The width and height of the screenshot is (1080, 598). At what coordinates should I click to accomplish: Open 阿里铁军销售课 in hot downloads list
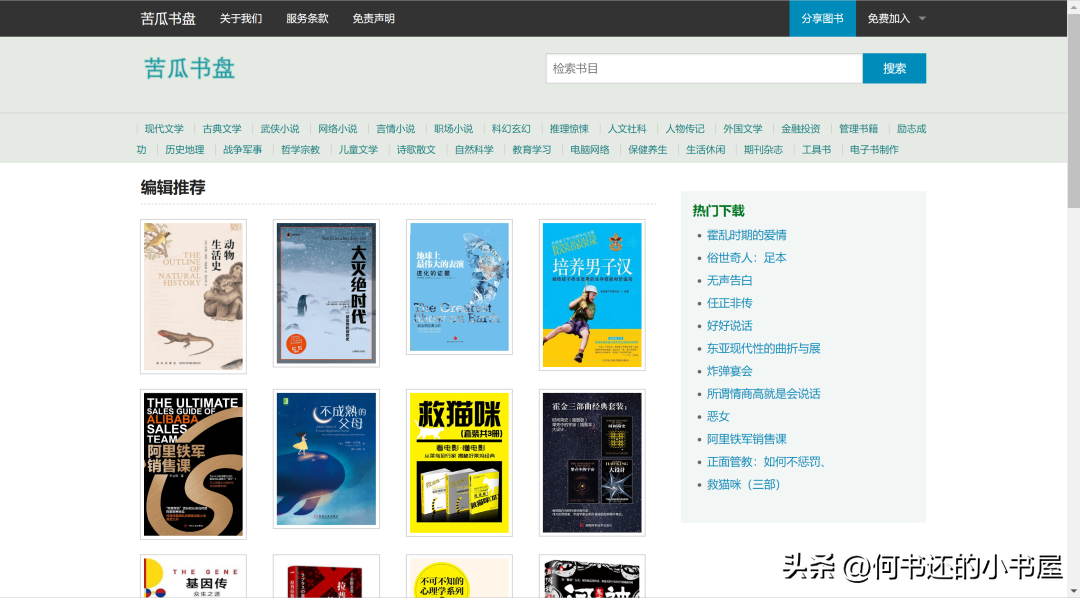click(x=747, y=440)
